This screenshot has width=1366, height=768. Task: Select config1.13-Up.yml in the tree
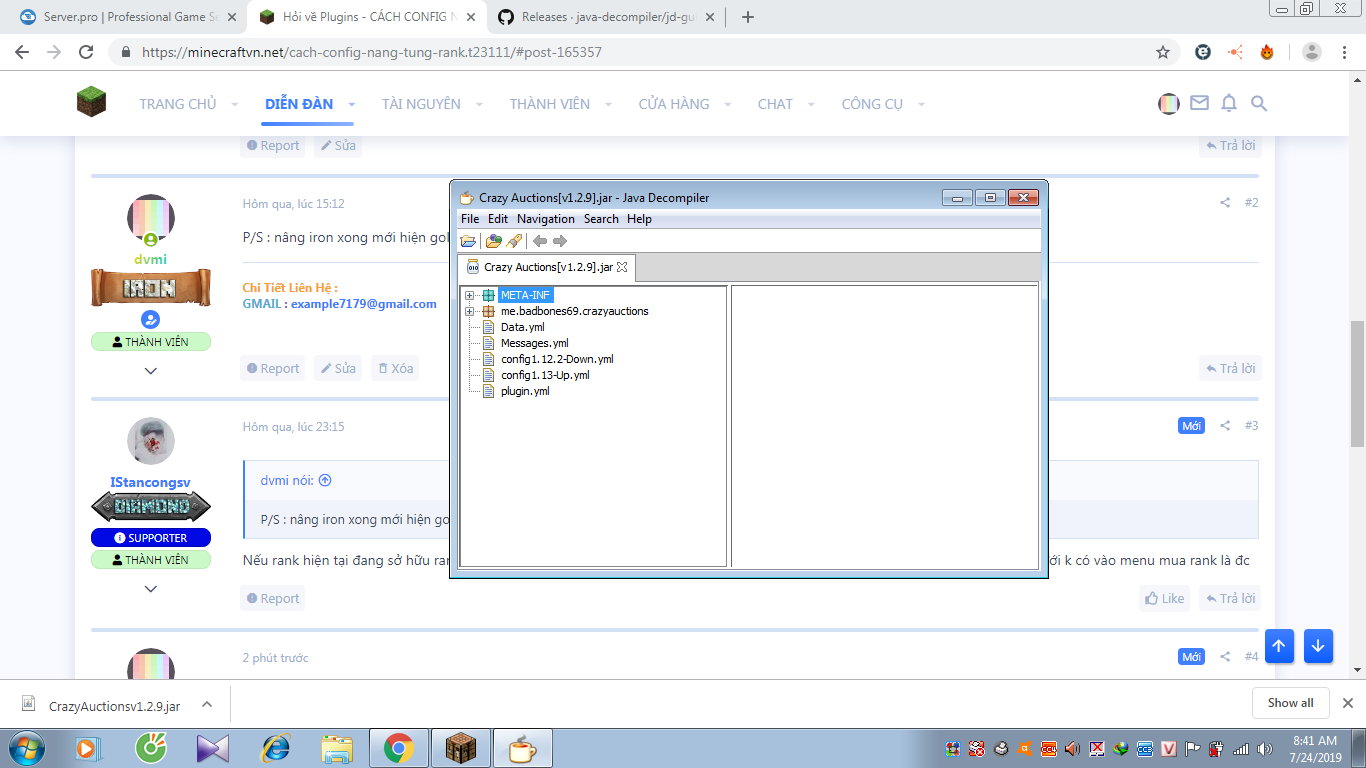[x=545, y=375]
